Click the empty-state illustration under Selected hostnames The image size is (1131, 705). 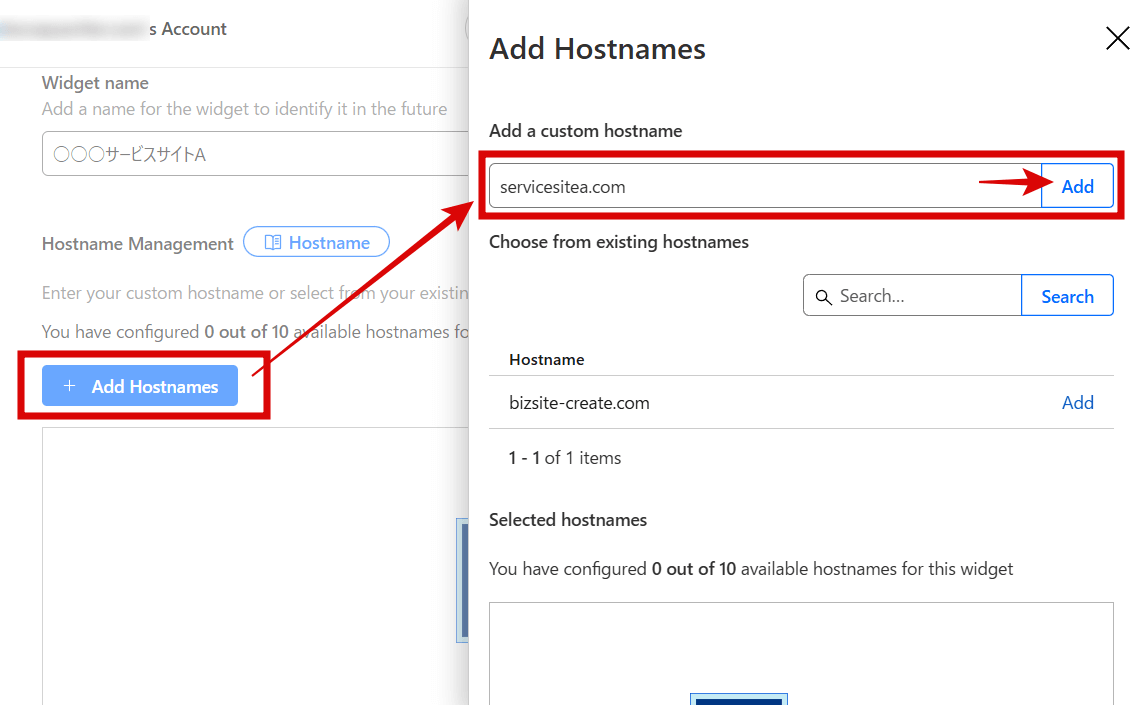tap(738, 698)
